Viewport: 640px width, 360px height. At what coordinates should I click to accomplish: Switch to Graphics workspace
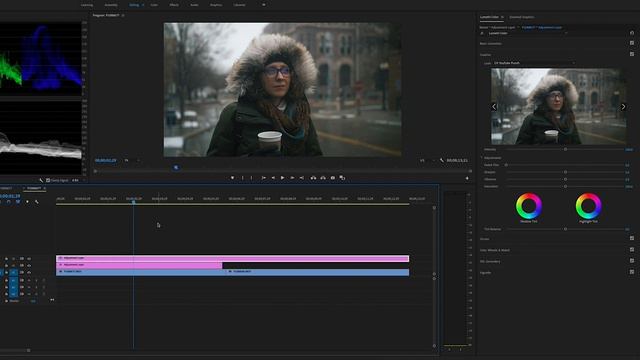point(216,5)
